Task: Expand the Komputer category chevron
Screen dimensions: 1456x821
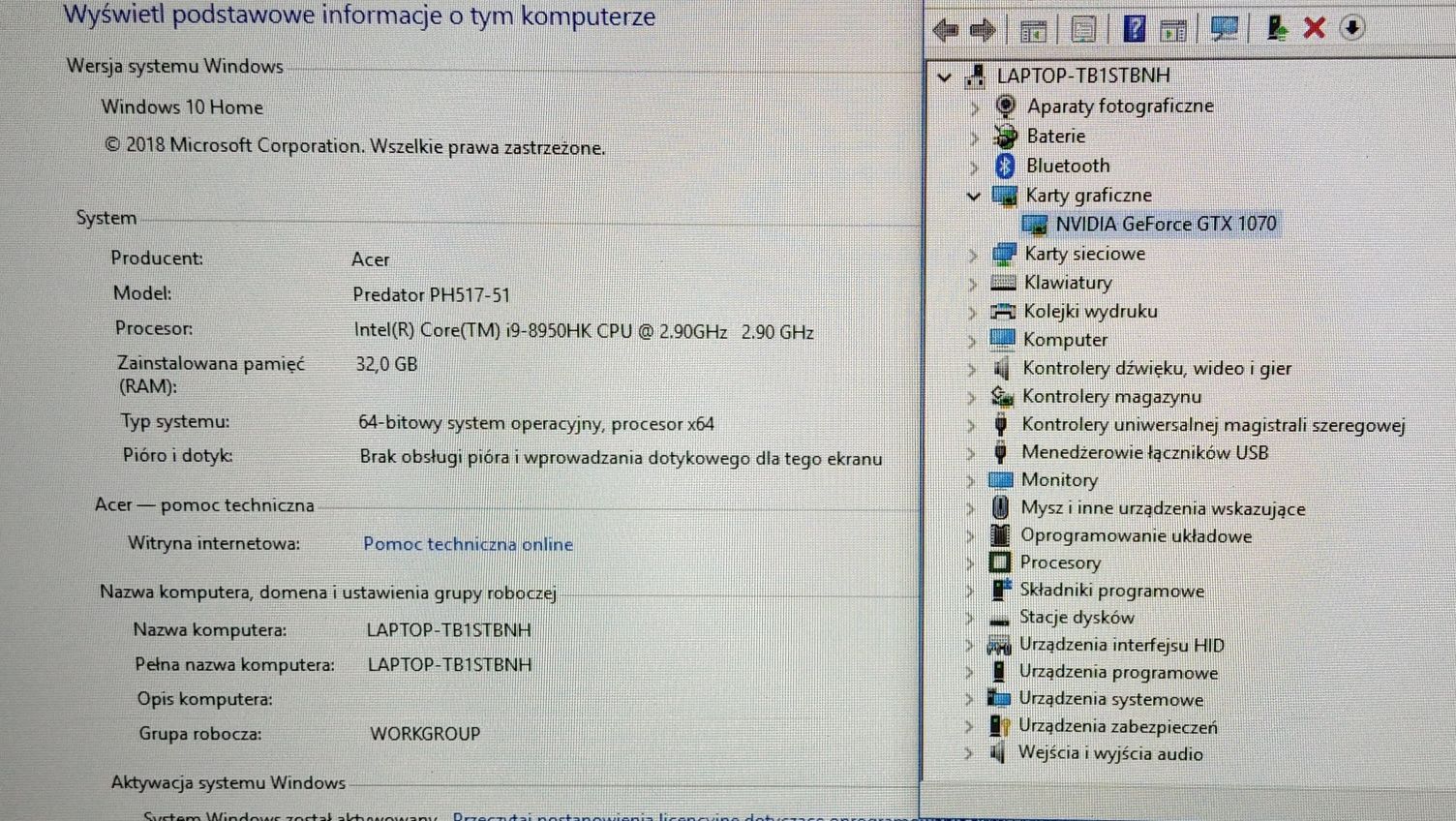Action: click(x=973, y=341)
